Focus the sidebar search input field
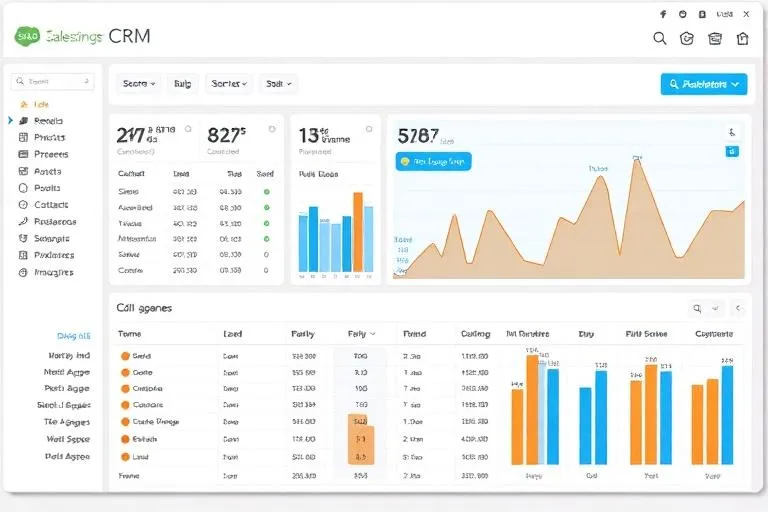 (x=52, y=81)
